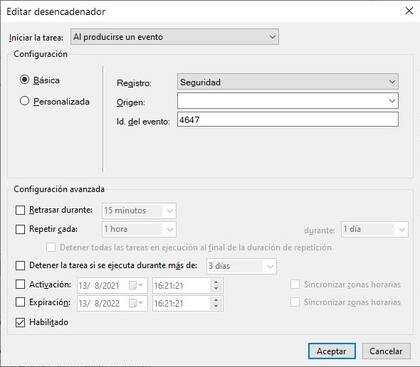Enable the Activación checkbox
Viewport: 420px width, 367px height.
pos(20,284)
